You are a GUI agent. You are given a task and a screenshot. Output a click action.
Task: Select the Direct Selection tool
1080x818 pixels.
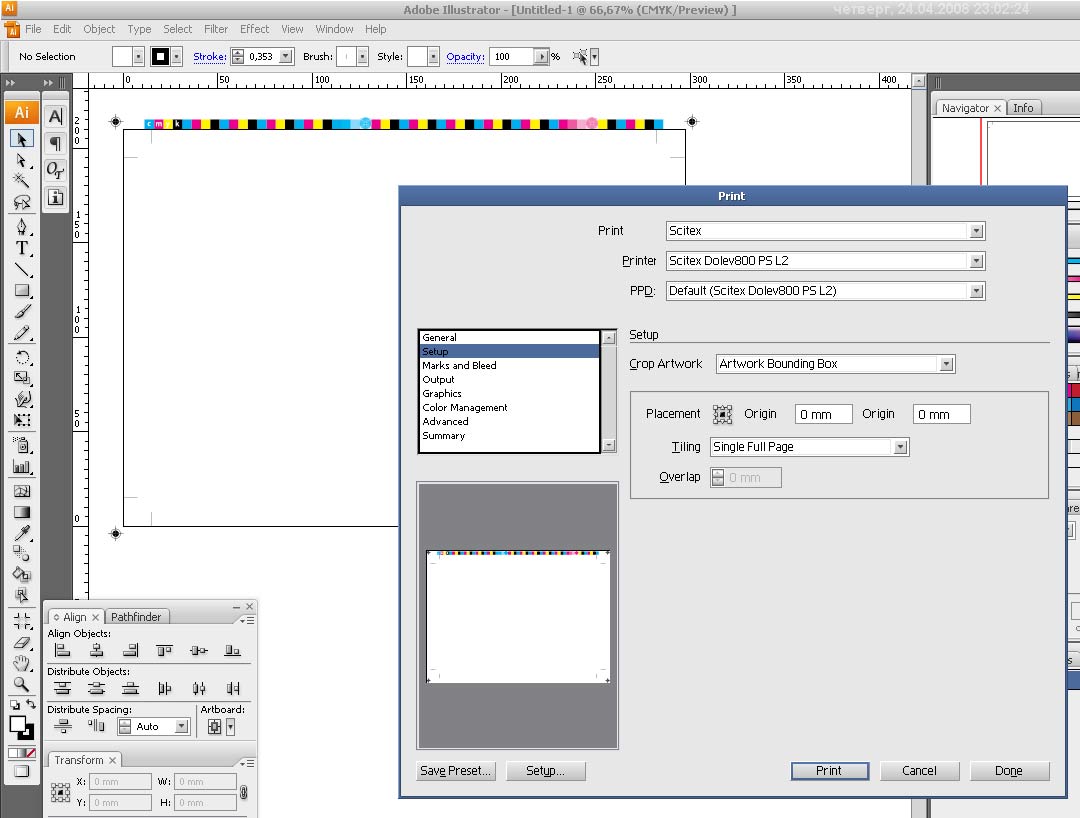pyautogui.click(x=22, y=160)
